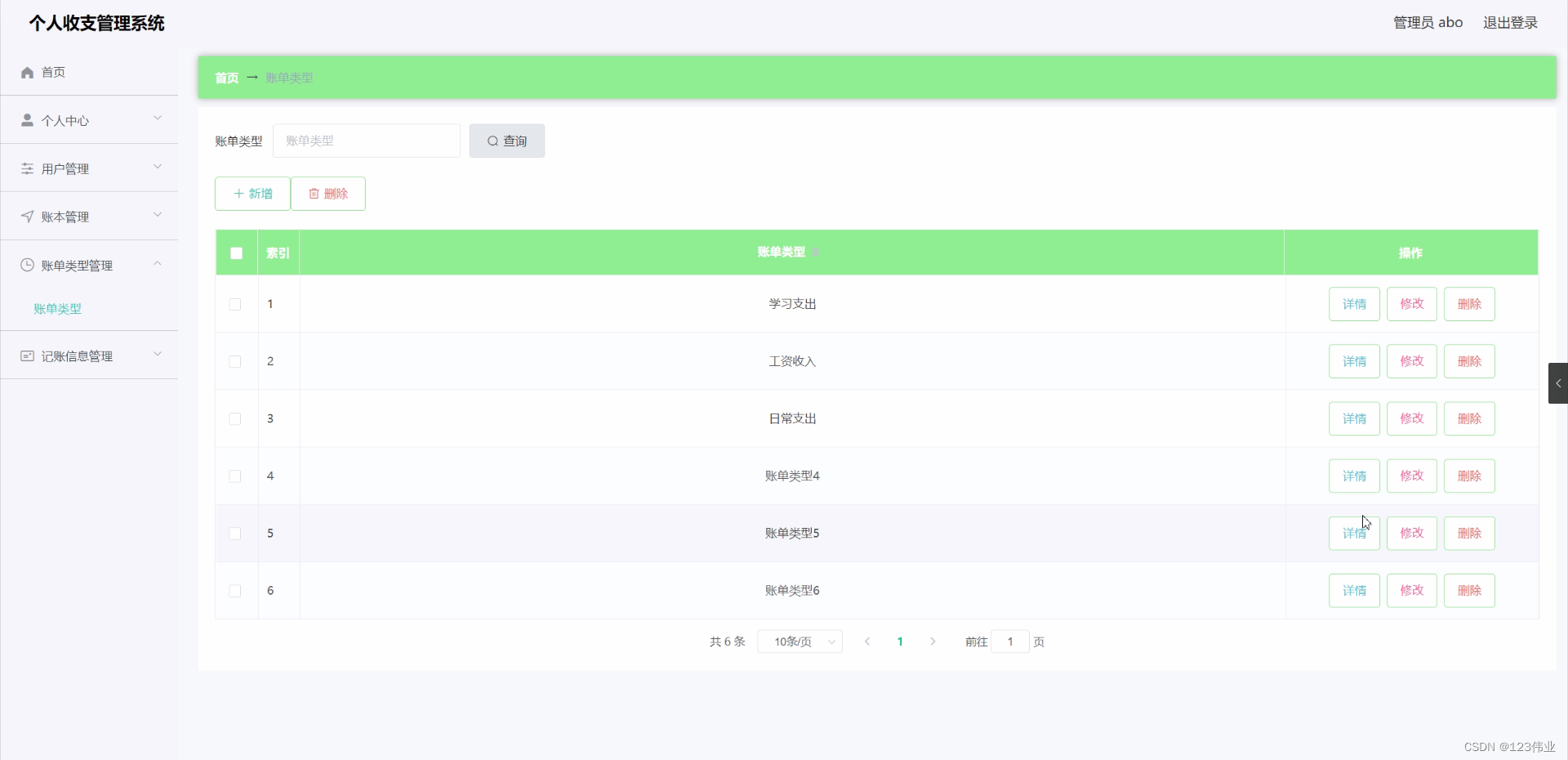Select the paper-plane icon next to 账本管理
The image size is (1568, 760).
pos(27,217)
